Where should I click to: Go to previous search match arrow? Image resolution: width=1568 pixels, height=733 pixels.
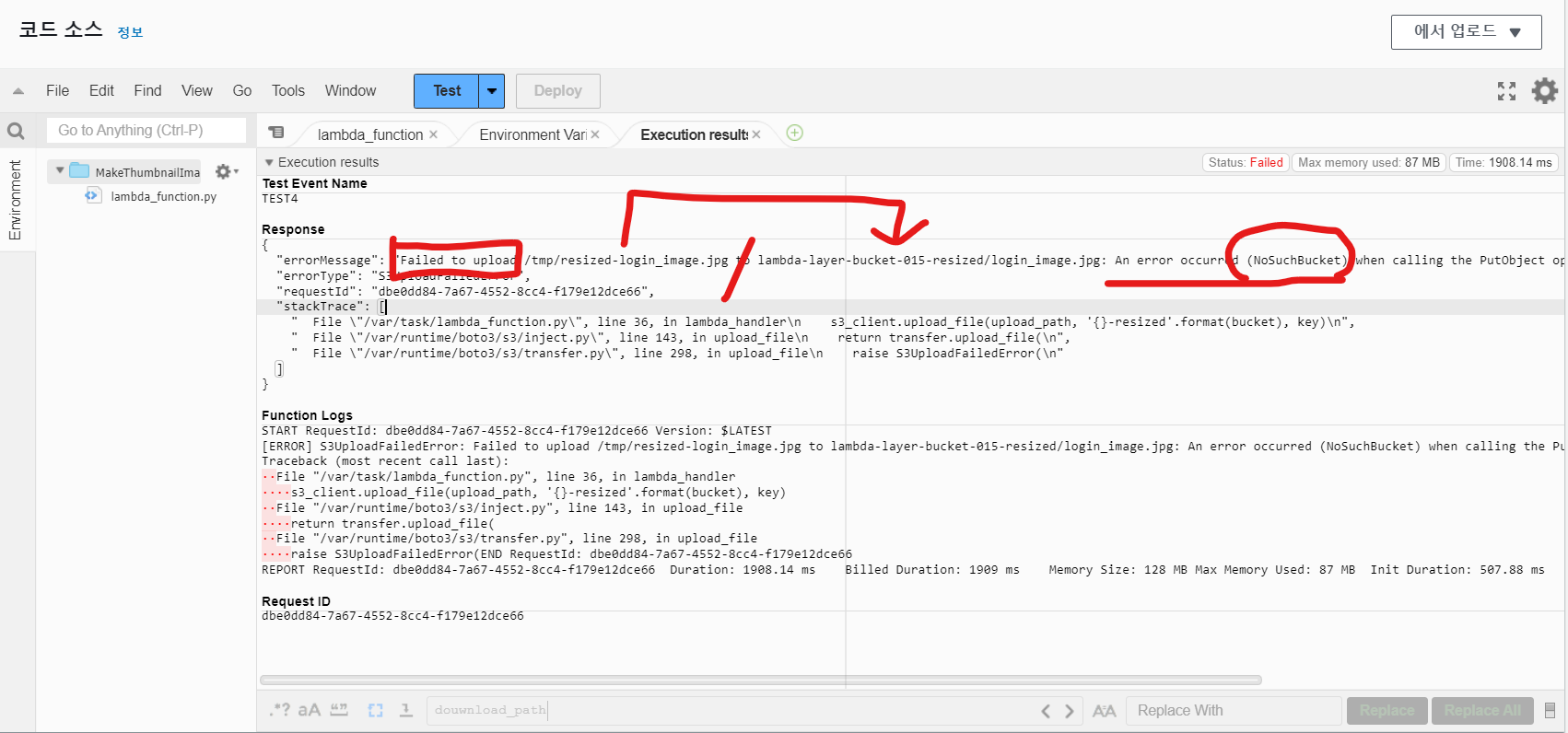coord(1046,711)
